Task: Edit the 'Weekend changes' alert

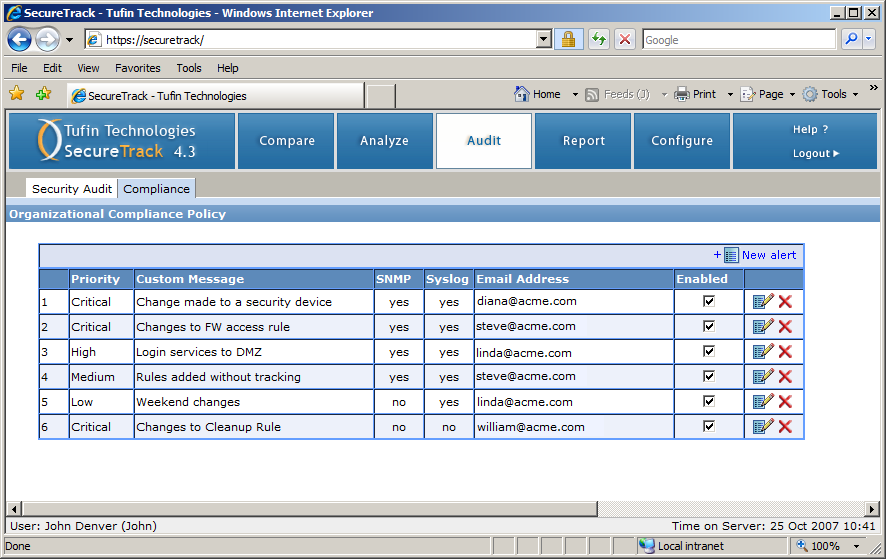Action: 763,401
